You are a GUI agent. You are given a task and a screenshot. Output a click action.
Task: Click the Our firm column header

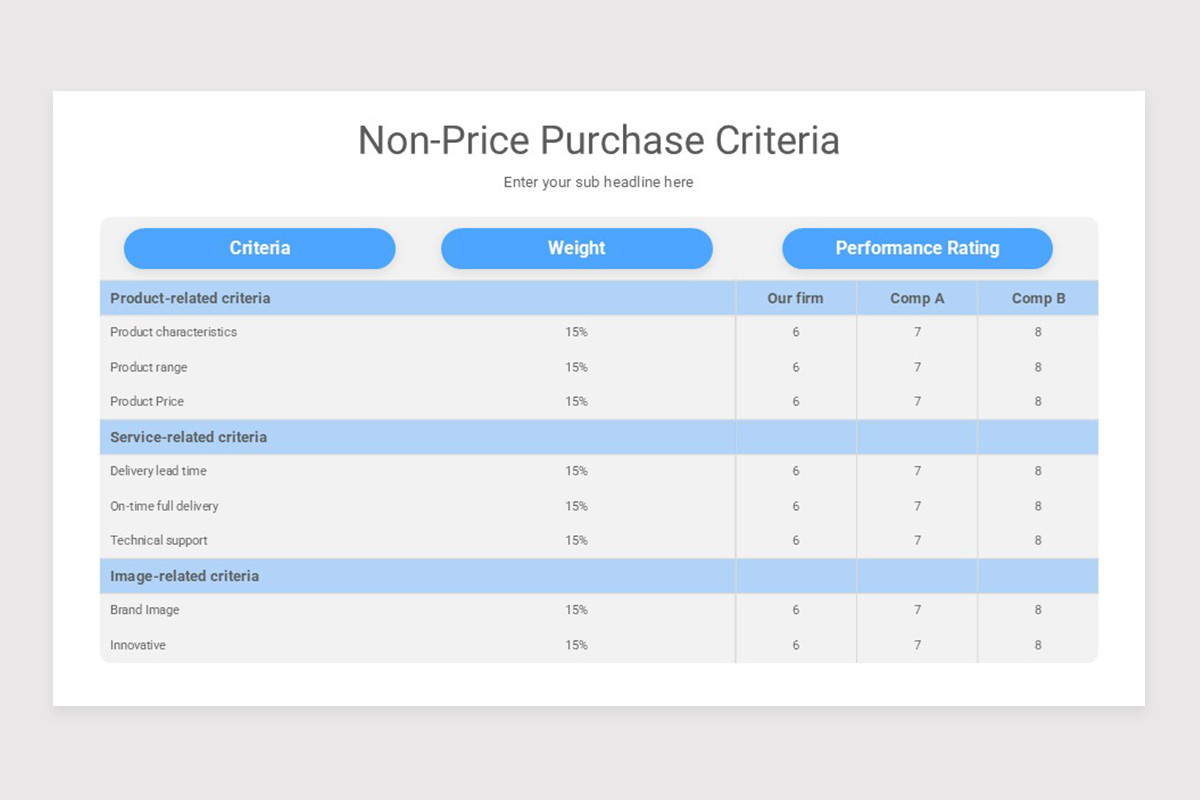coord(795,297)
